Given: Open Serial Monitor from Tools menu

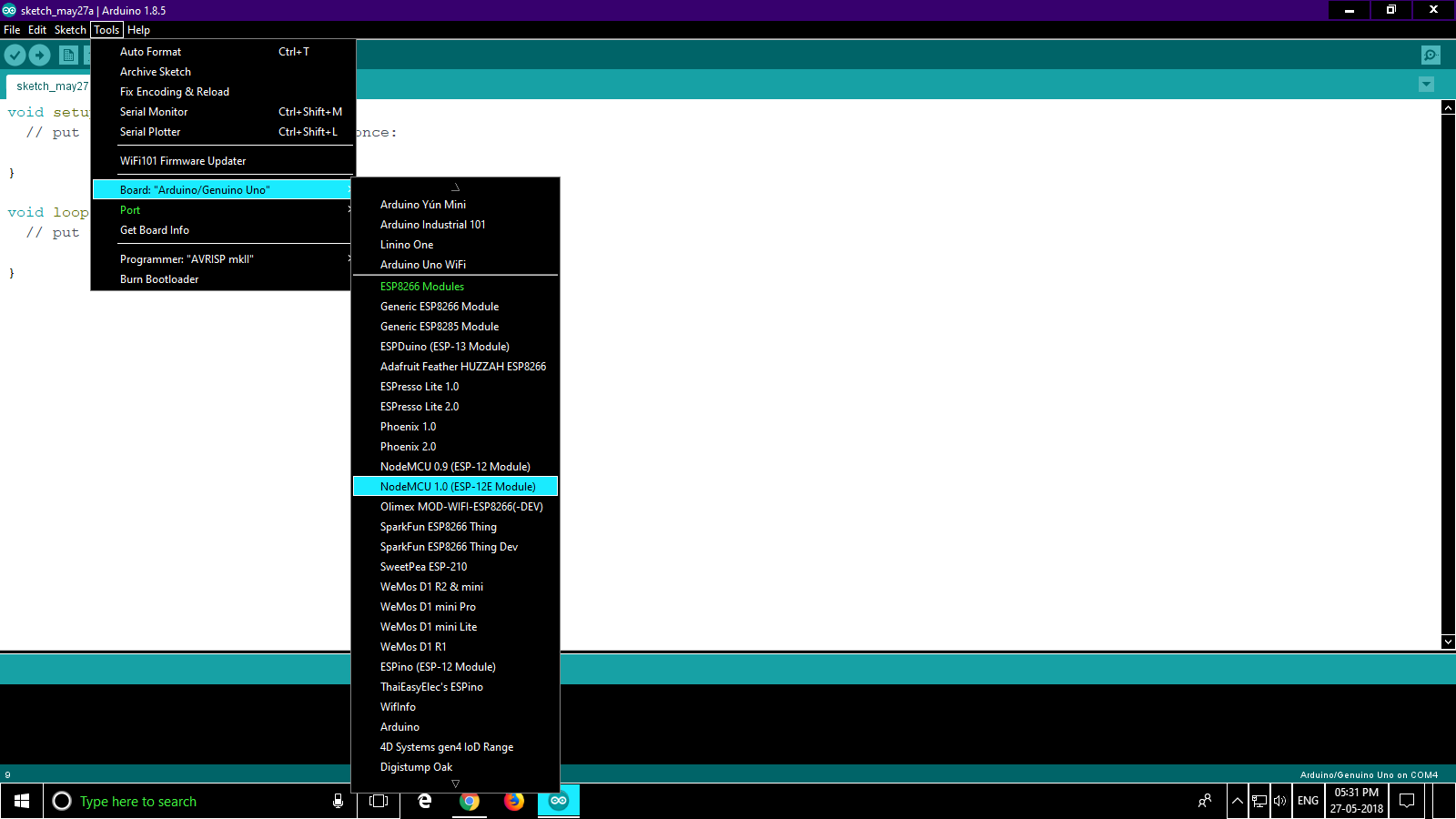Looking at the screenshot, I should coord(223,112).
